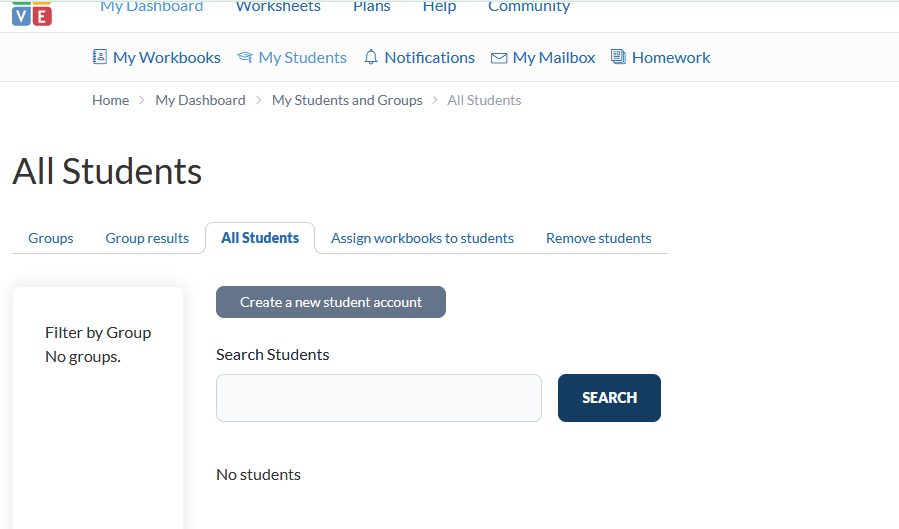Click the Homework icon
Image resolution: width=899 pixels, height=529 pixels.
pos(618,57)
